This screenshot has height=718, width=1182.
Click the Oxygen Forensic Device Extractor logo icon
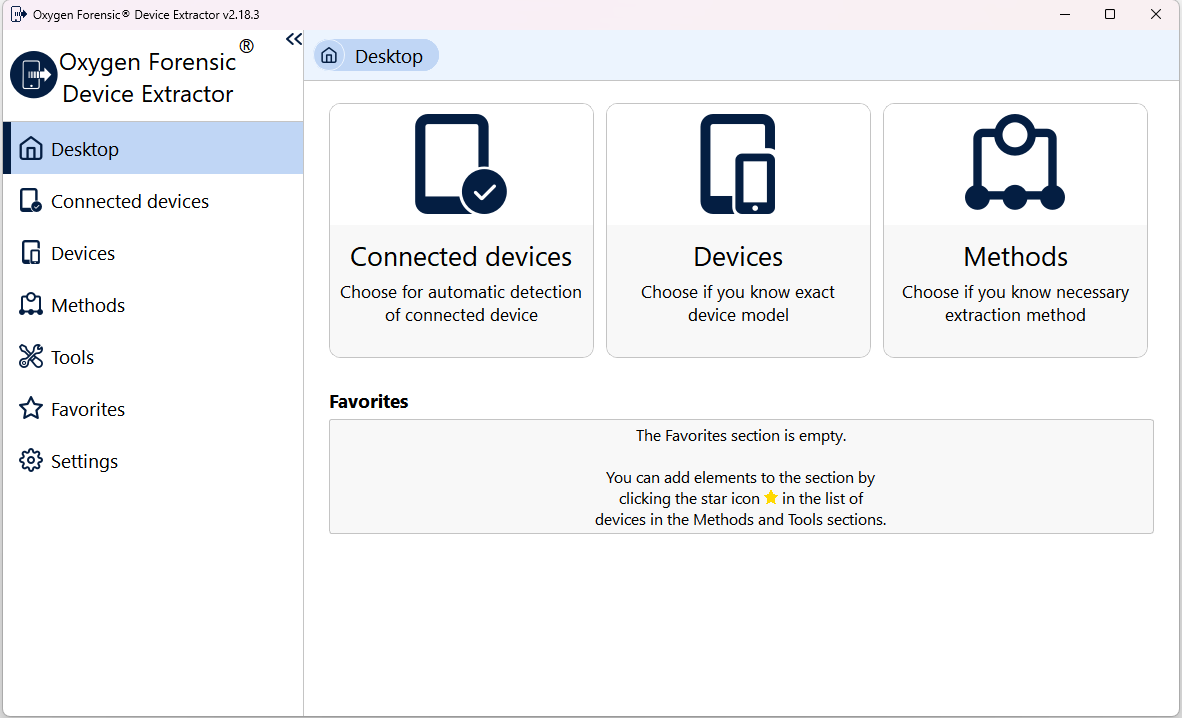pyautogui.click(x=34, y=75)
